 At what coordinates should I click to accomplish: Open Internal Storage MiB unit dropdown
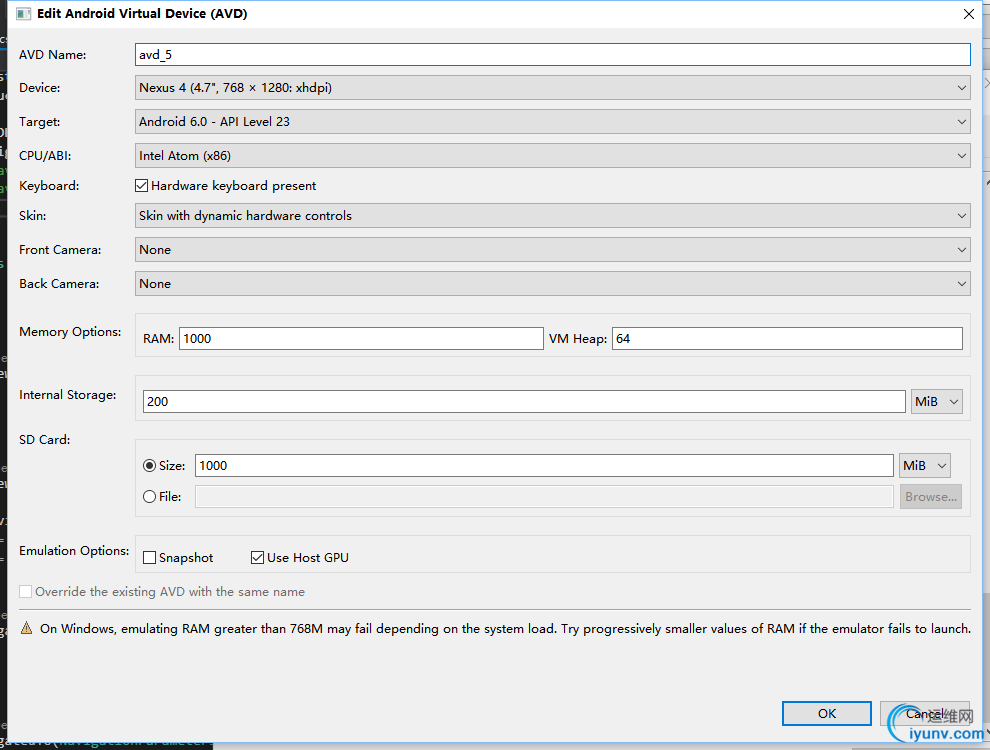936,402
